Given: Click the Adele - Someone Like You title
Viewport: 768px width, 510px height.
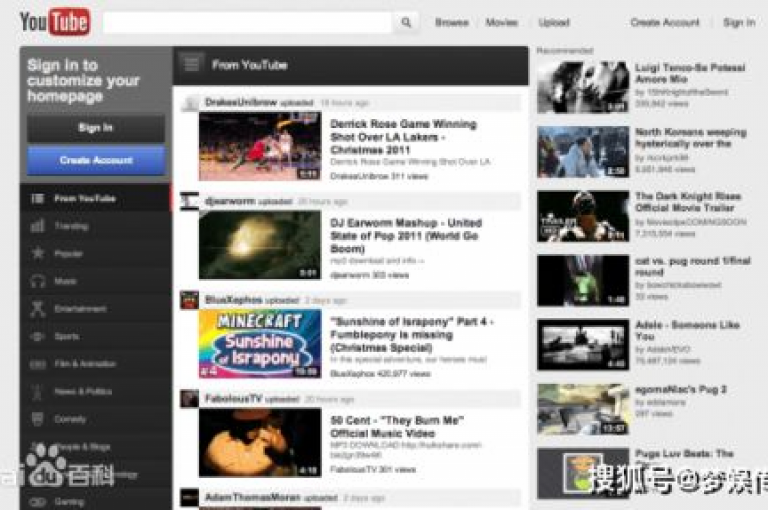Looking at the screenshot, I should point(687,331).
